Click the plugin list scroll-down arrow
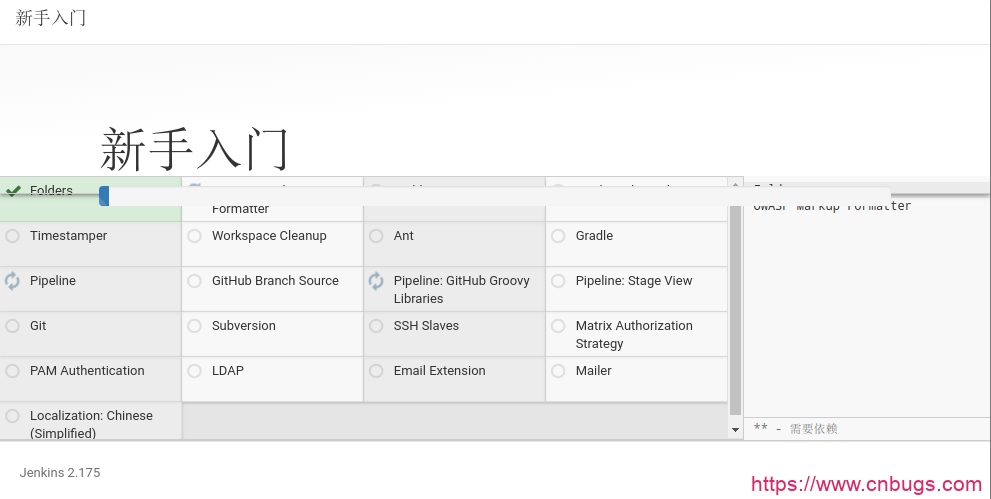The width and height of the screenshot is (991, 499). point(736,430)
